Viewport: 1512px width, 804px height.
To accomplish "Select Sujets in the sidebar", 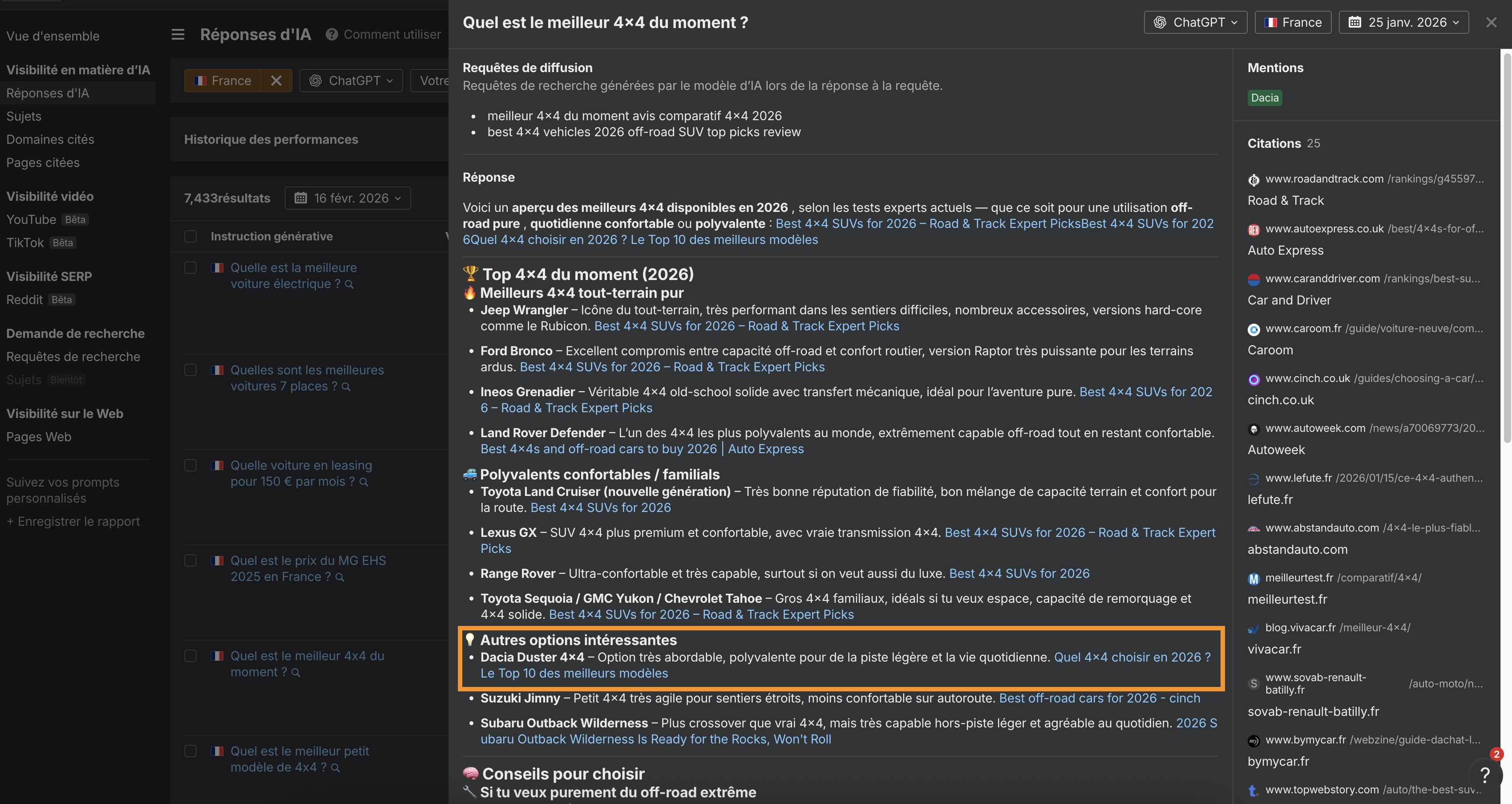I will click(x=24, y=116).
